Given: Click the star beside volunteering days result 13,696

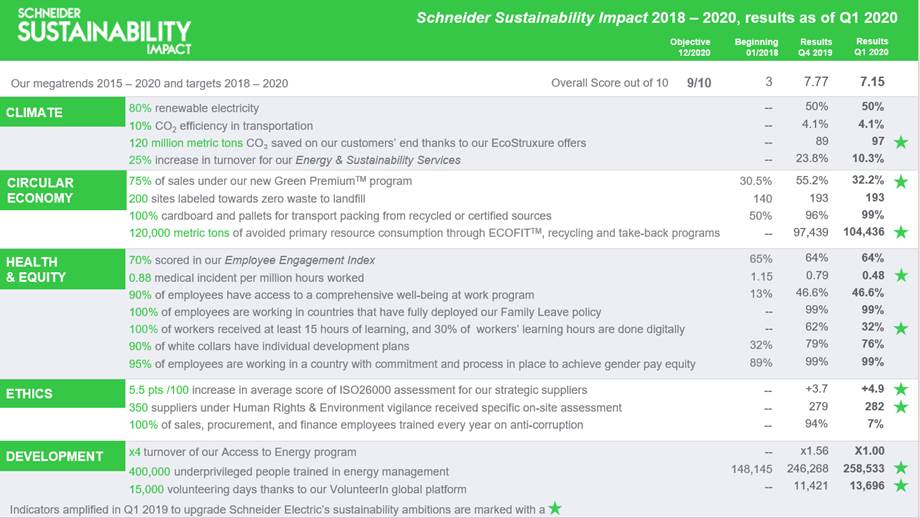Looking at the screenshot, I should (900, 486).
